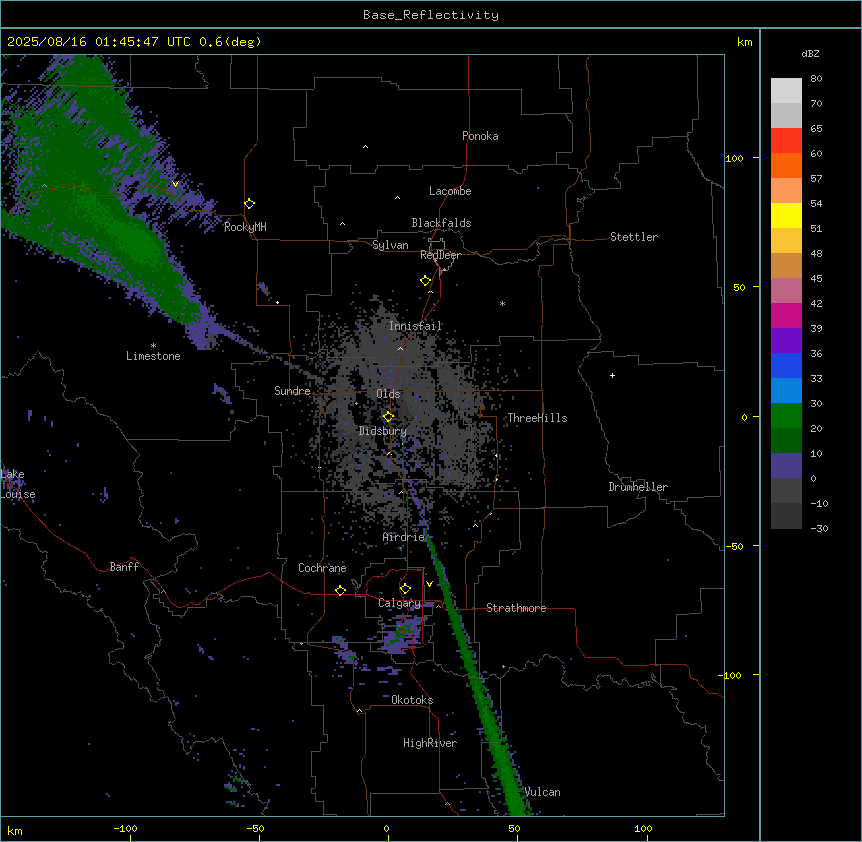The width and height of the screenshot is (862, 842).
Task: Click the brown swatch between 48 and 45
Action: click(x=786, y=265)
